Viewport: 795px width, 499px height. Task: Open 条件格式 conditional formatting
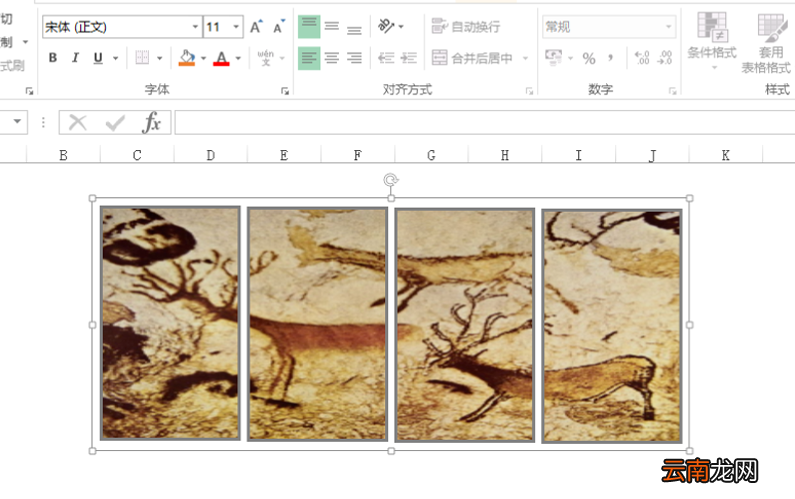pos(712,42)
